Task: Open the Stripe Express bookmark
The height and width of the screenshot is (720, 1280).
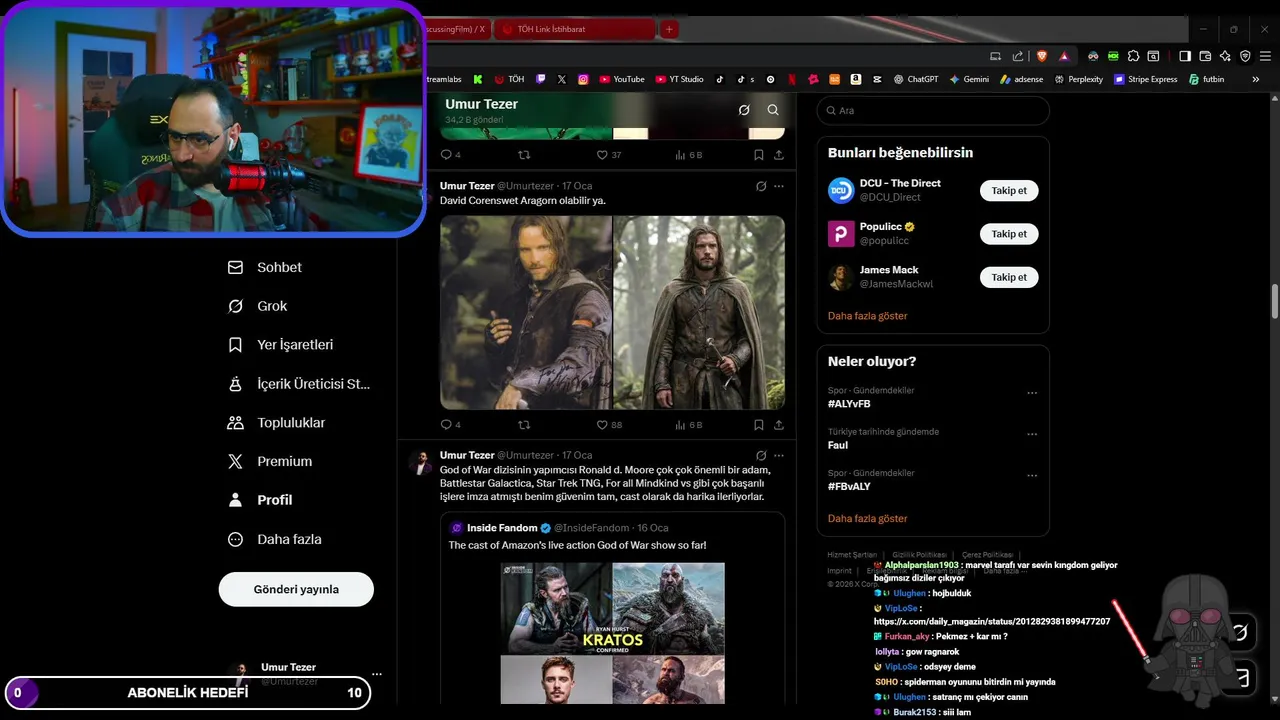Action: [1145, 79]
